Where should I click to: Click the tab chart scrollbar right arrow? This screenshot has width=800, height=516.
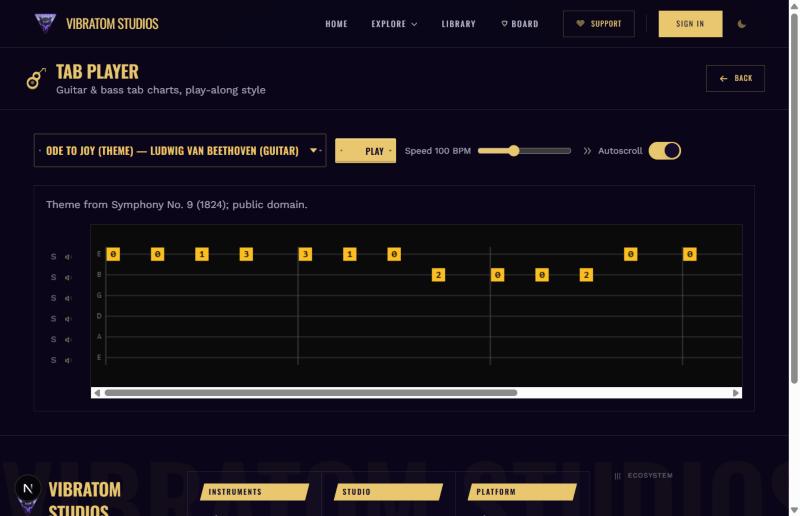(736, 392)
